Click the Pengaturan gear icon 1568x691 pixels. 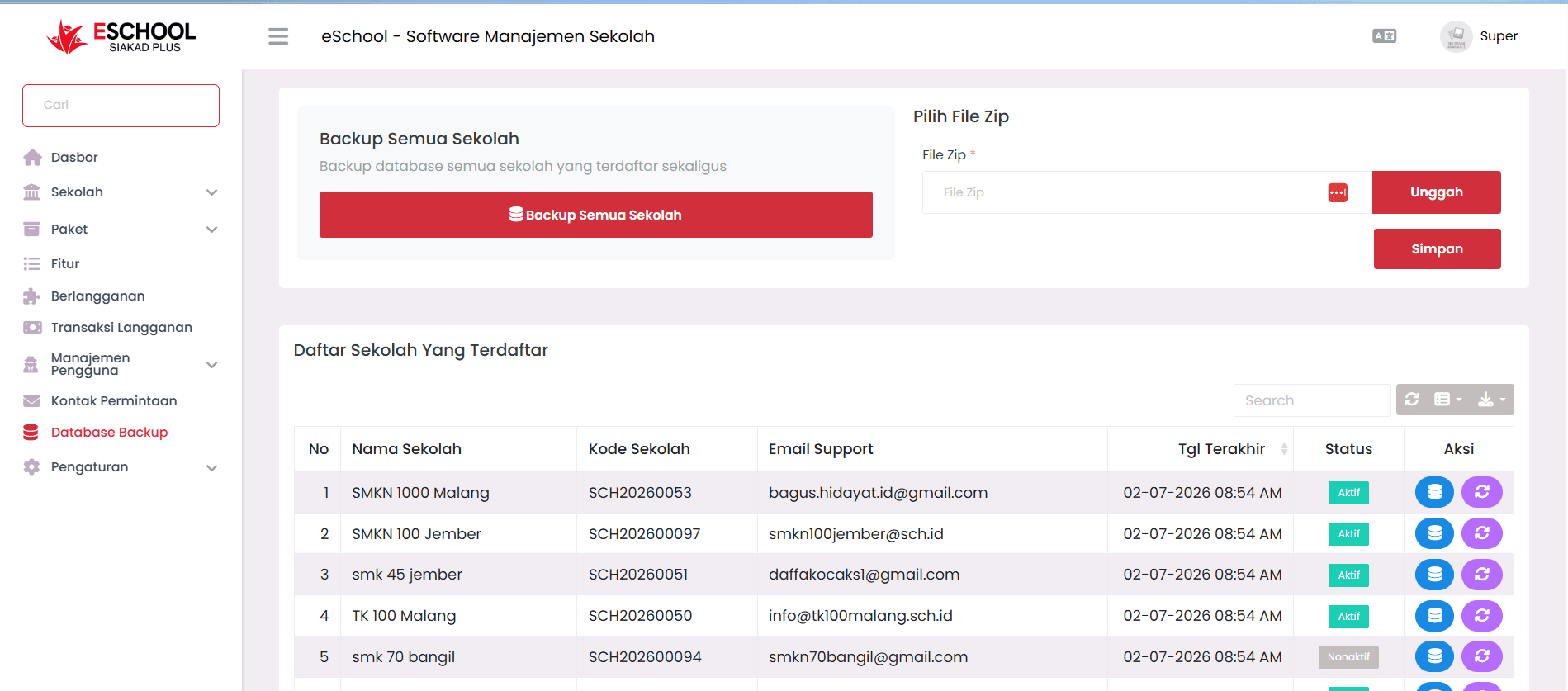[x=32, y=467]
